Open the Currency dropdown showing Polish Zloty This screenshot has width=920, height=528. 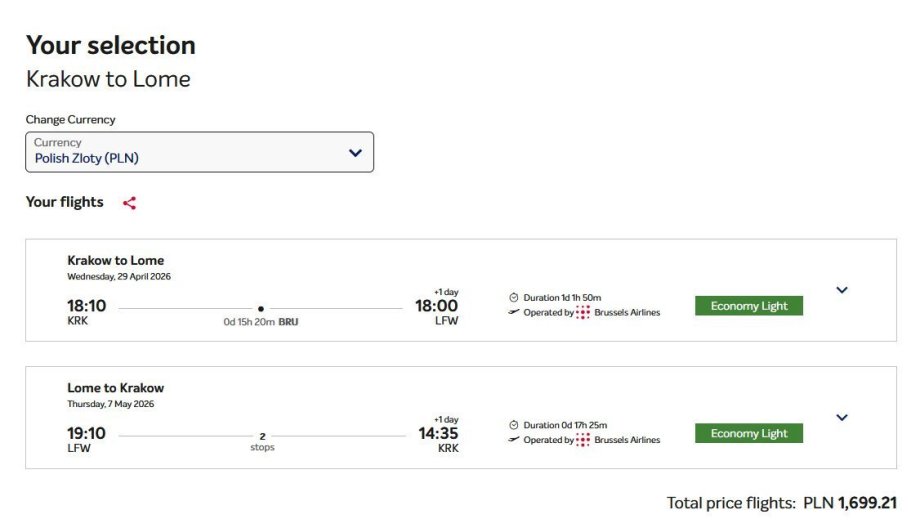click(x=199, y=152)
